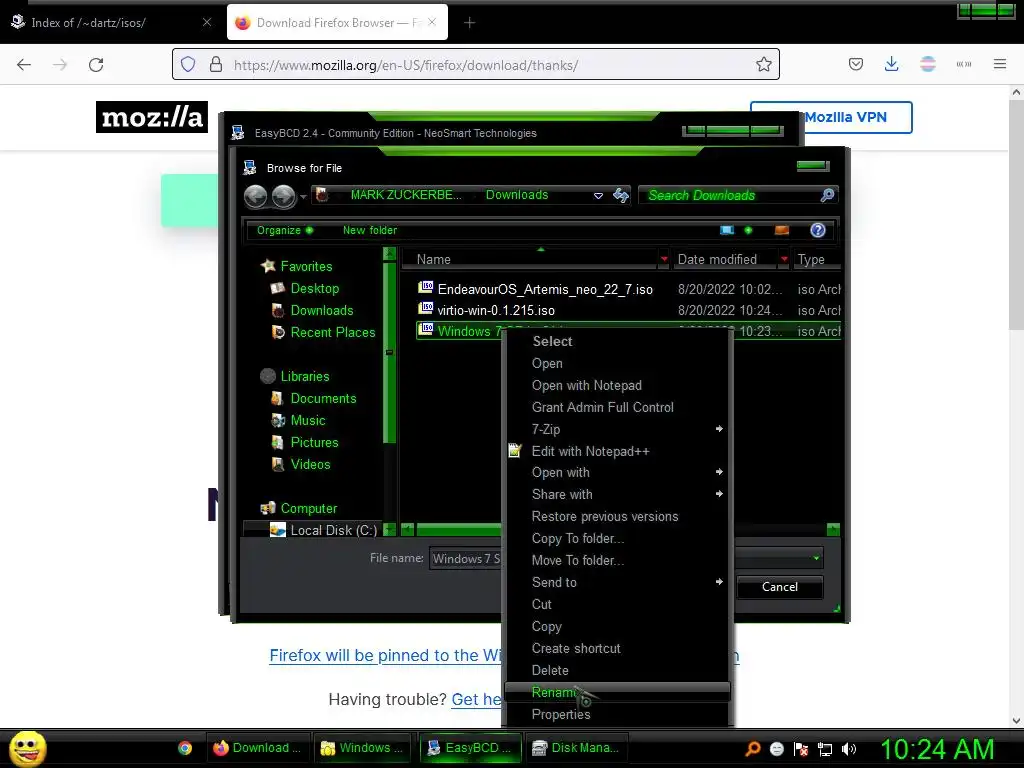Choose Open in context menu
Image resolution: width=1024 pixels, height=768 pixels.
tap(616, 364)
